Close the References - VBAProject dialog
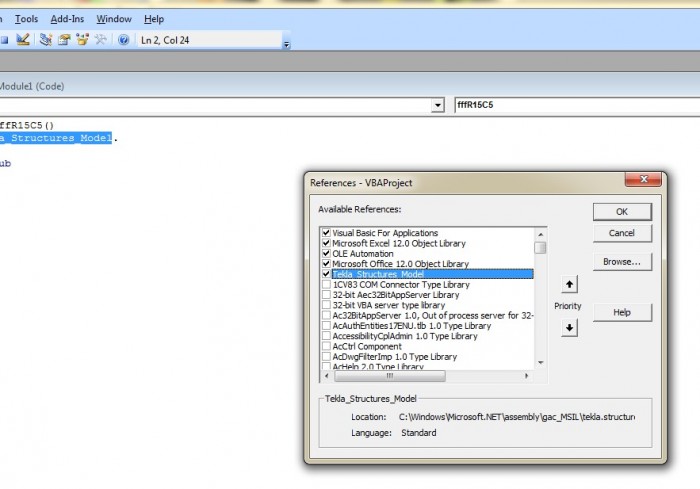 (643, 179)
